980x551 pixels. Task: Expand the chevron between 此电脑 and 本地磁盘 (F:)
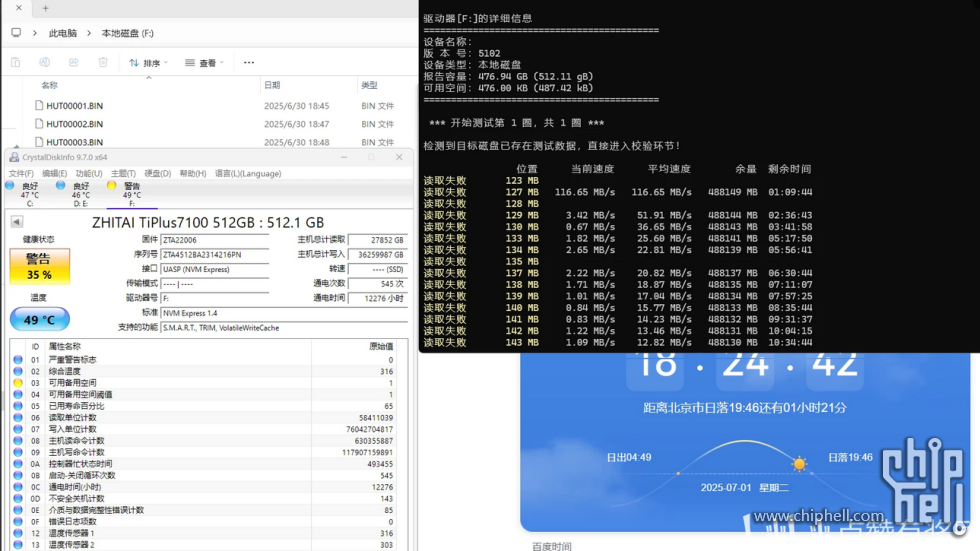pos(89,32)
